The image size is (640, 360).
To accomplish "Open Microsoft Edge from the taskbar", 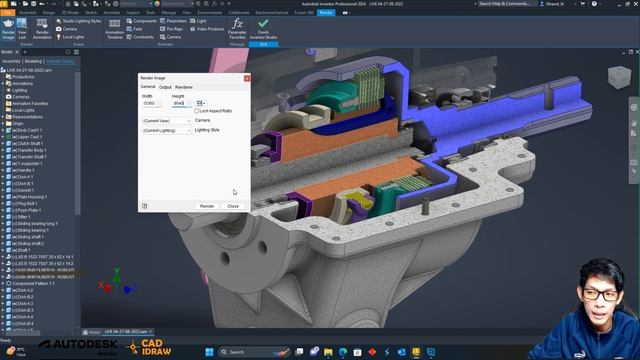I will click(x=343, y=352).
